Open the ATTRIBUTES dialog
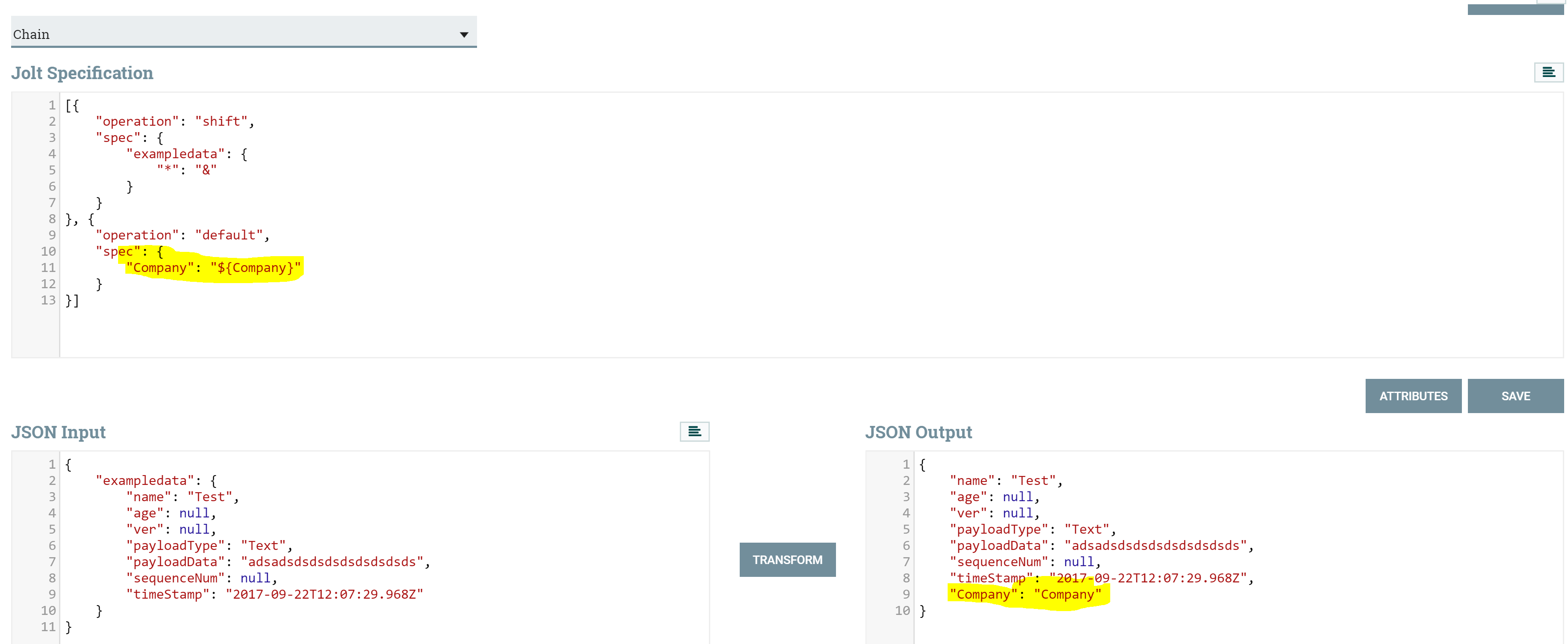This screenshot has width=1568, height=644. pos(1413,396)
